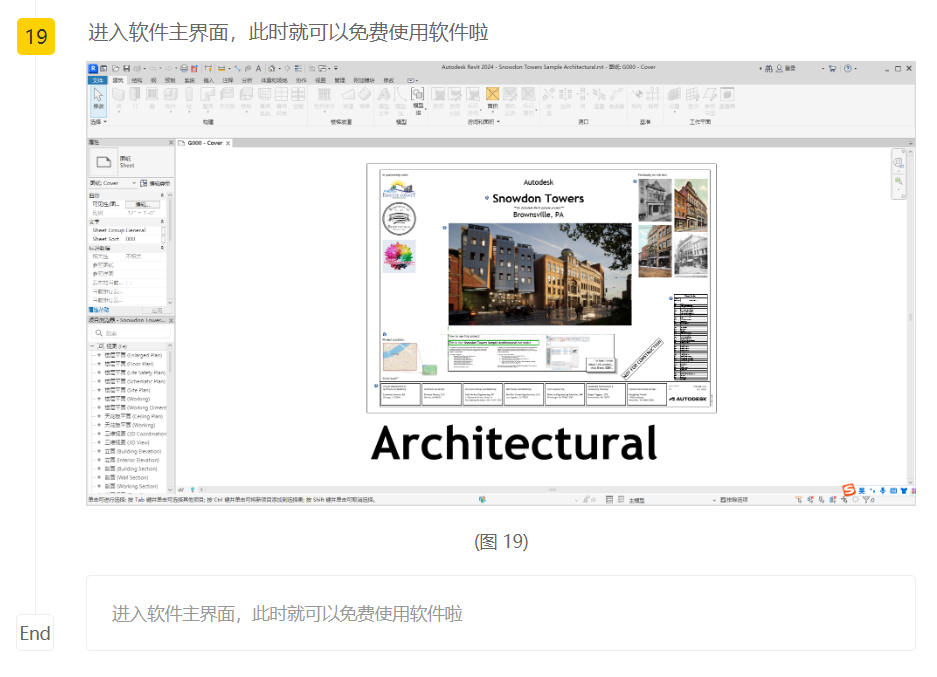Screen dimensions: 937x677
Task: Open the File menu tab
Action: point(97,79)
